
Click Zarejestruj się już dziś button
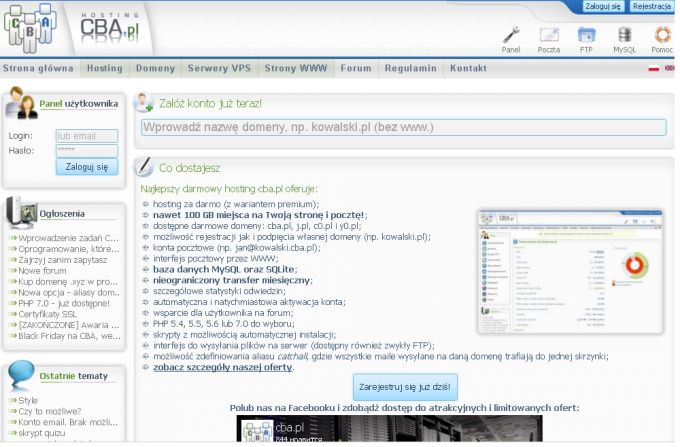(405, 387)
